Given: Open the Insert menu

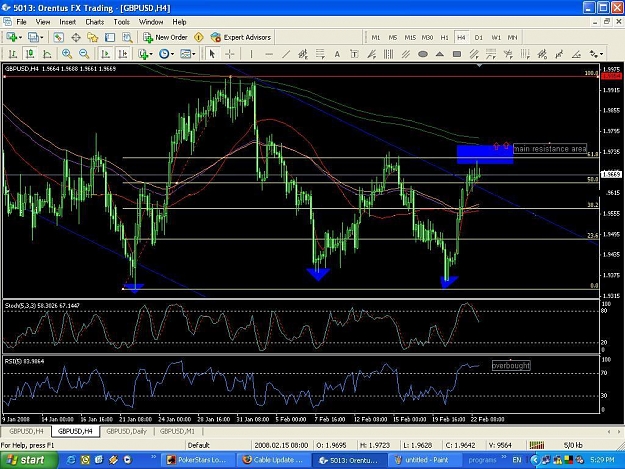Looking at the screenshot, I should (67, 22).
